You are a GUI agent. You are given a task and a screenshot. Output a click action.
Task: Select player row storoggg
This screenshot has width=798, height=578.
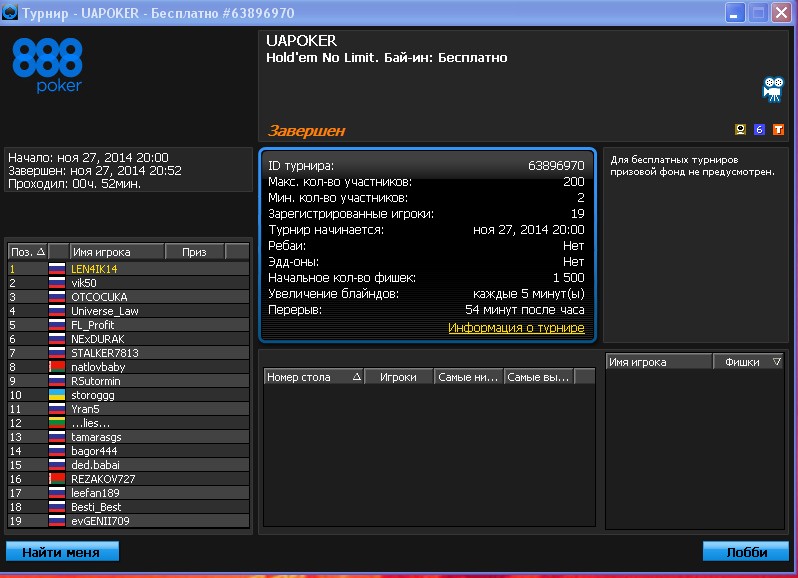coord(129,394)
